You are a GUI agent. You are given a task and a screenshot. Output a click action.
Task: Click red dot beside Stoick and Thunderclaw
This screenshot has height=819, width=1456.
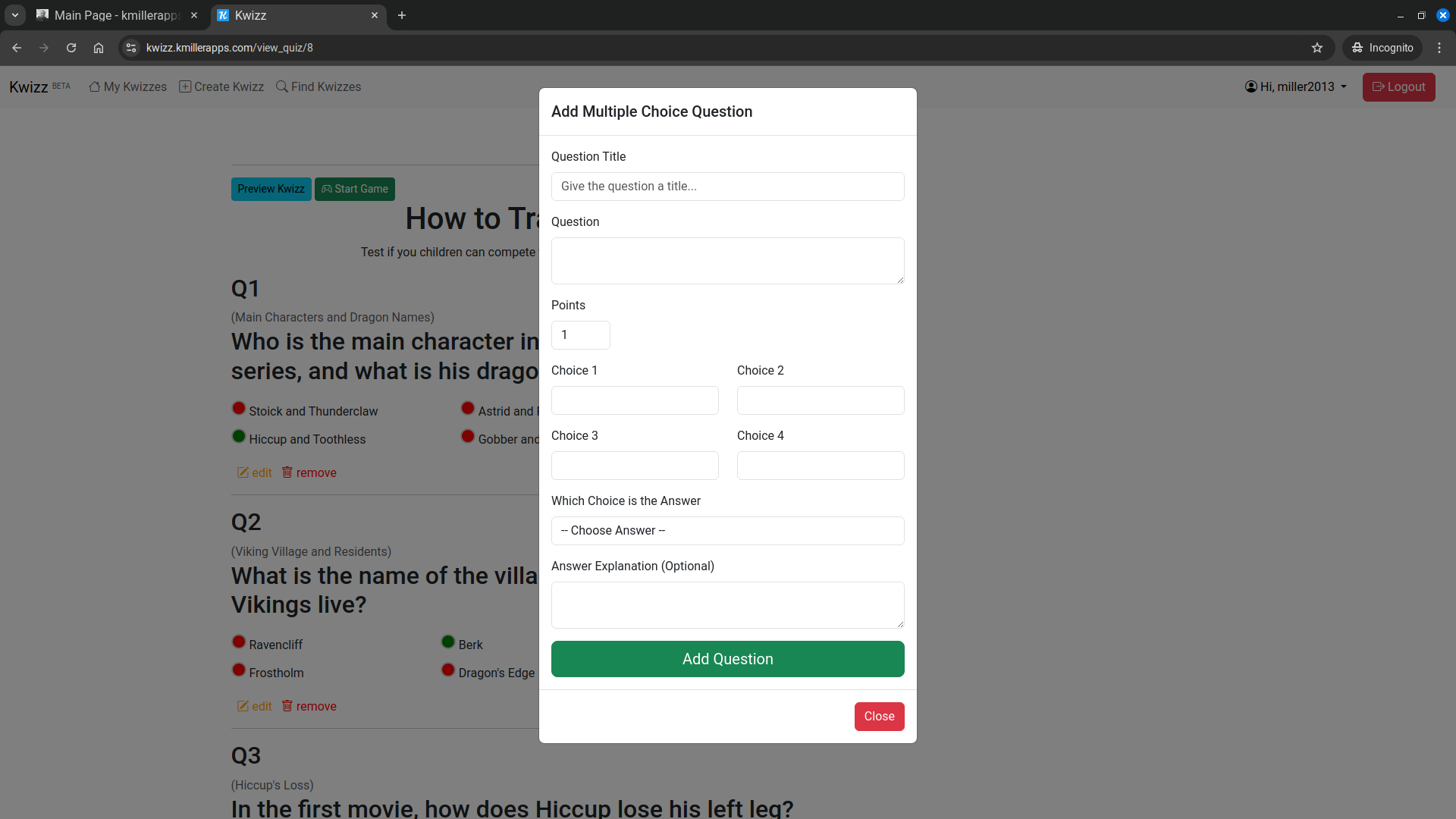(x=239, y=408)
